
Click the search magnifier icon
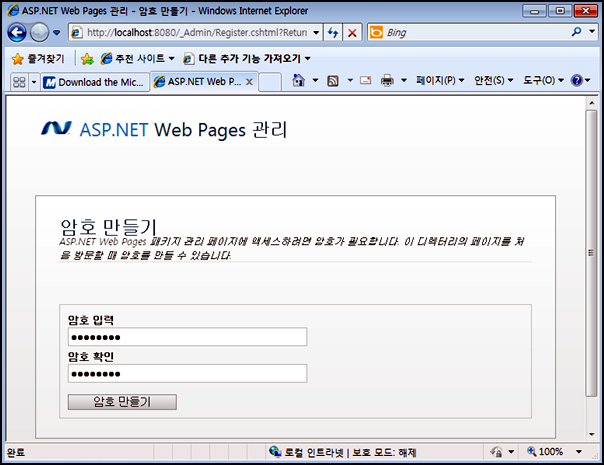576,32
